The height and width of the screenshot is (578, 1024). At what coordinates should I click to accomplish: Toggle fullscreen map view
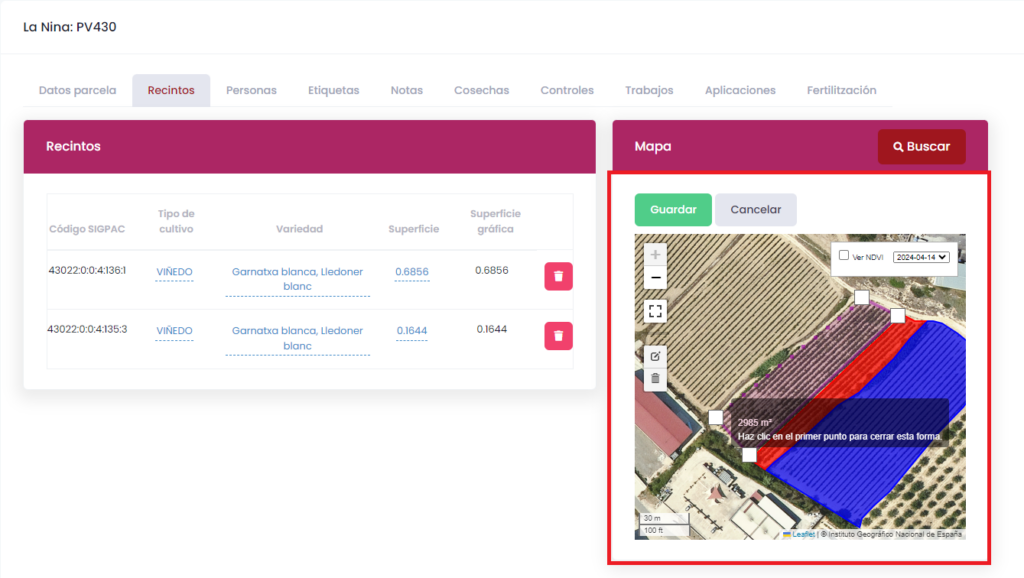click(x=655, y=311)
